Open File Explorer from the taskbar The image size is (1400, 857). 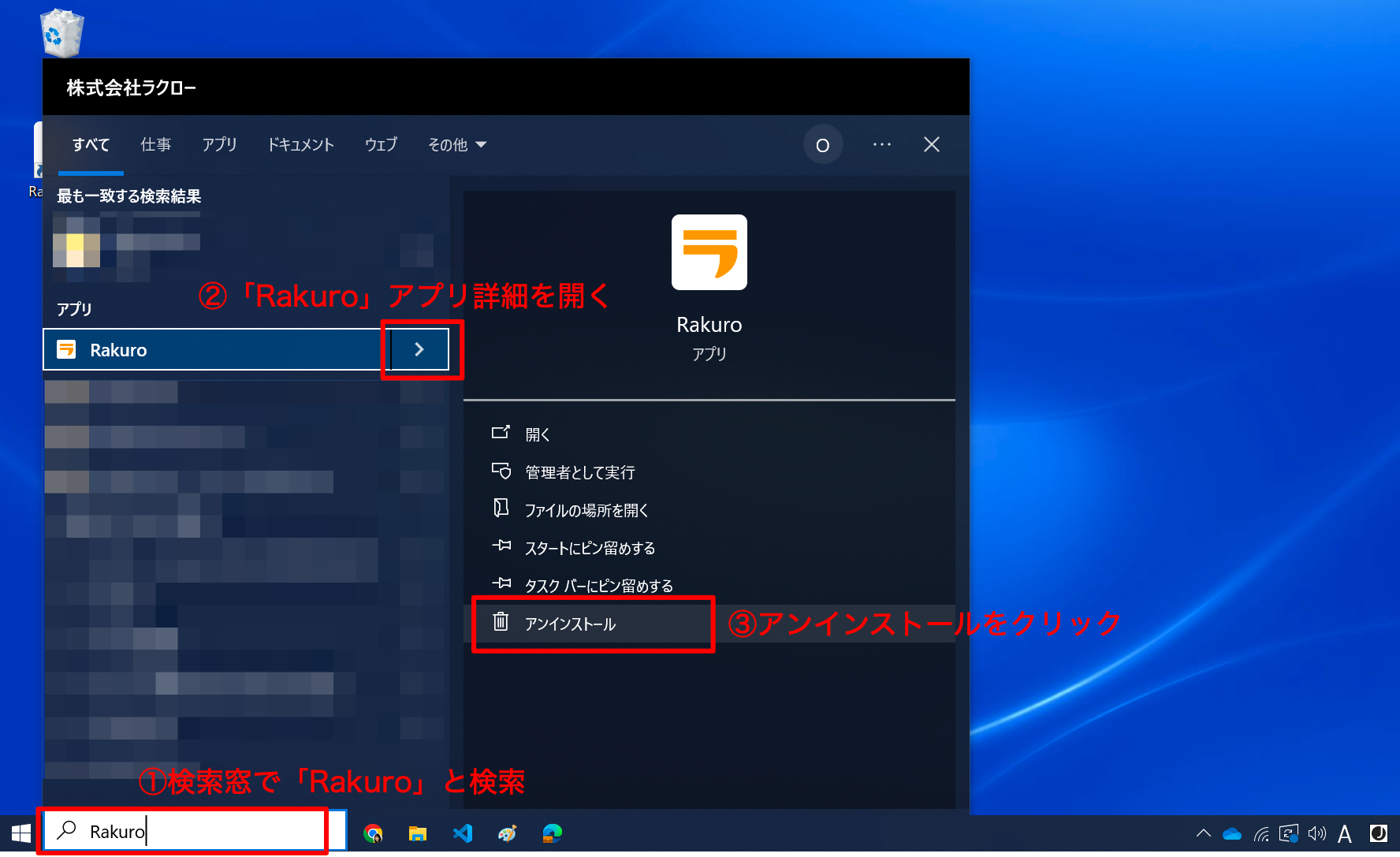click(x=418, y=833)
